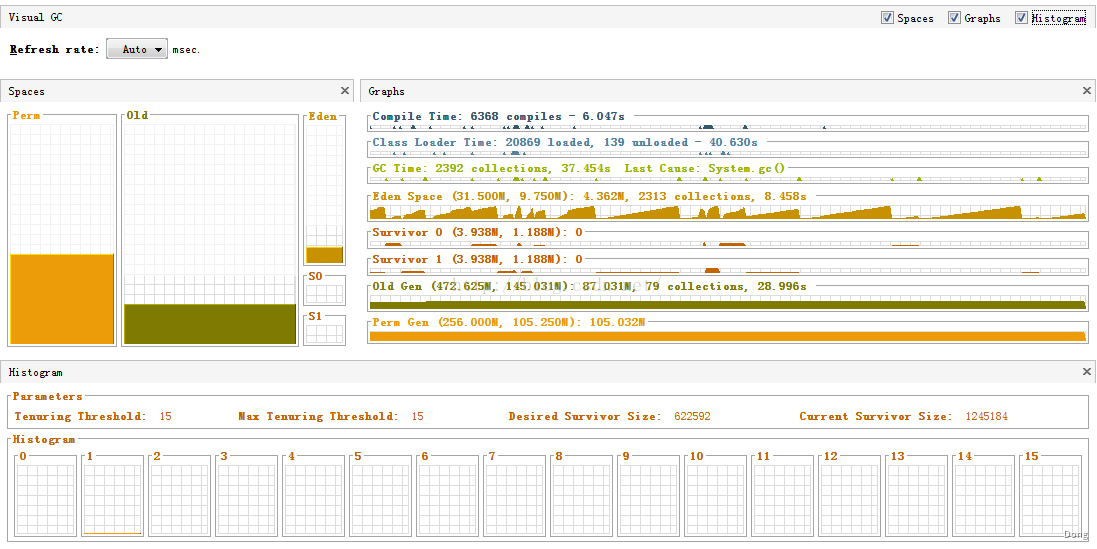Click the Perm space usage bar
Screen dimensions: 1097x549
(x=62, y=299)
